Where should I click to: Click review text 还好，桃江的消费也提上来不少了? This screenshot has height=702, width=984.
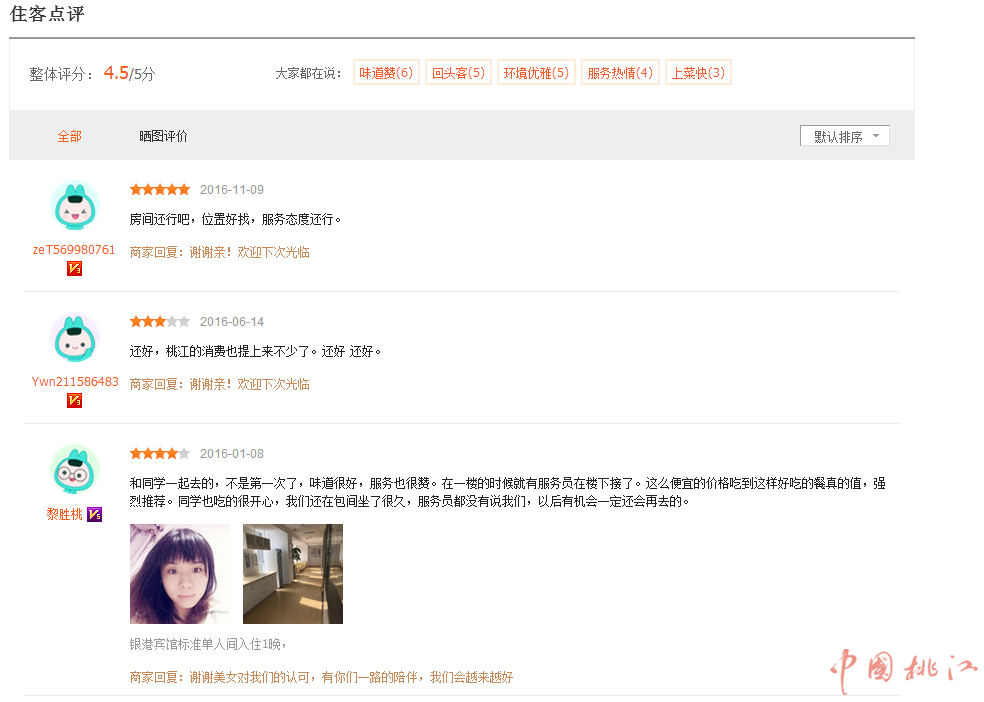[x=255, y=351]
